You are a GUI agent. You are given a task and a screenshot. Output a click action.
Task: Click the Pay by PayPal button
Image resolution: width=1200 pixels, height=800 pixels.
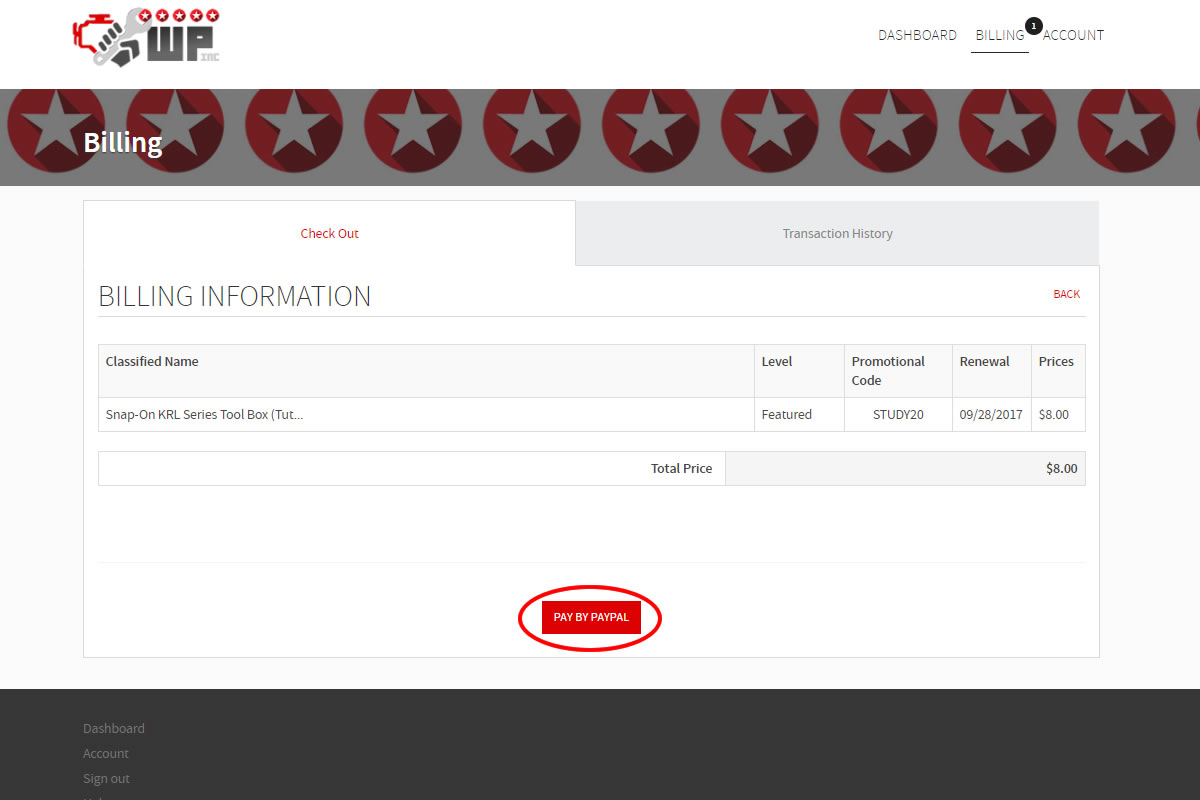(591, 617)
